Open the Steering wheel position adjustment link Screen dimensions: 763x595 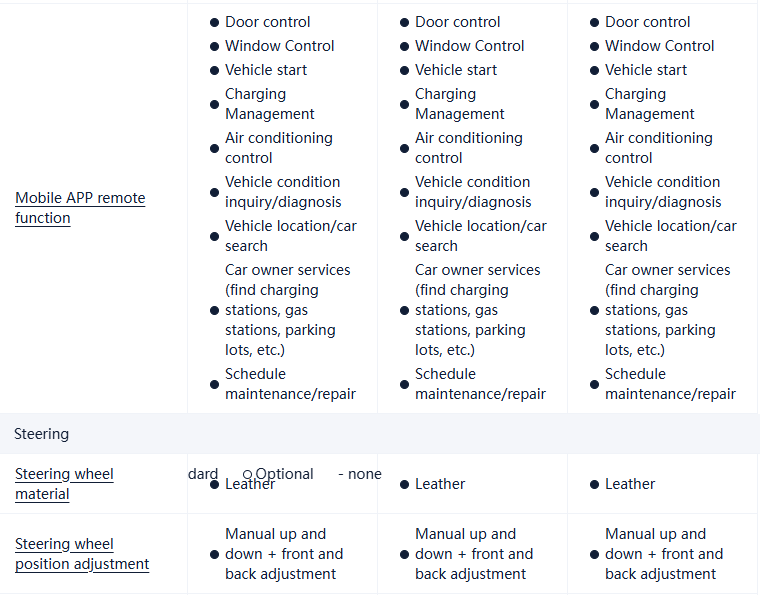click(x=82, y=554)
